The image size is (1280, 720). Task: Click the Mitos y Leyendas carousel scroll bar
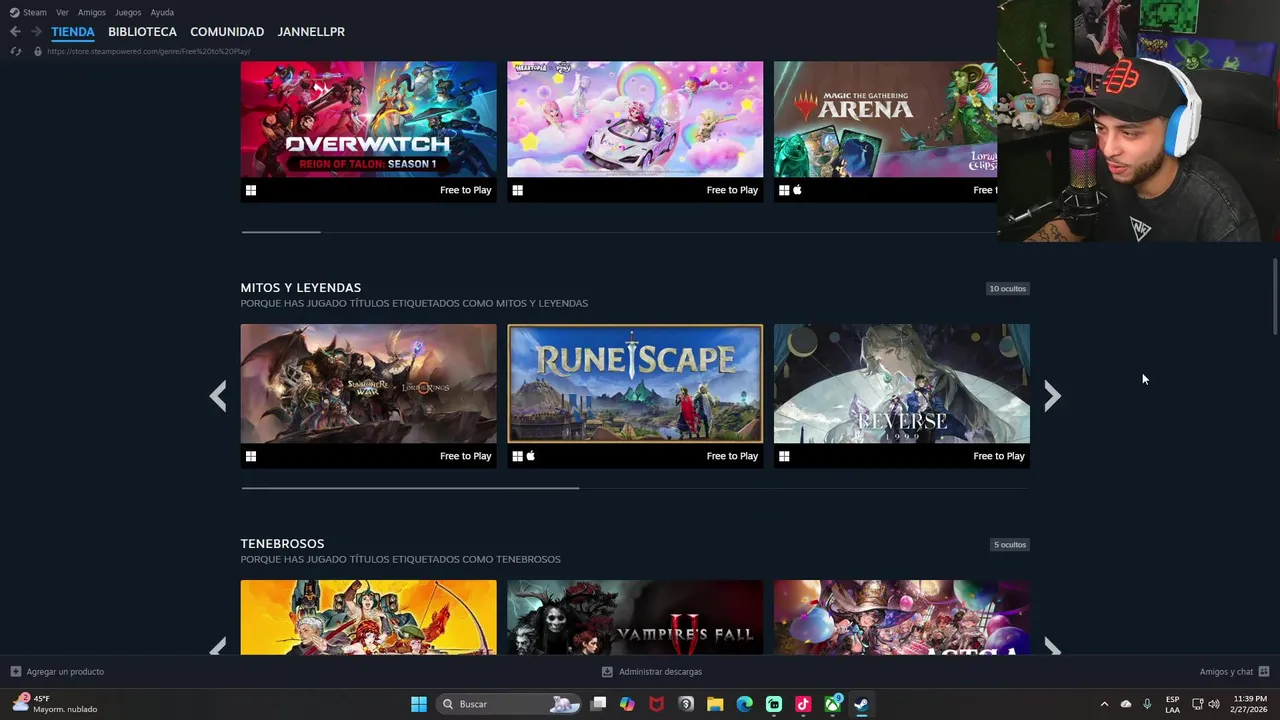[x=410, y=488]
